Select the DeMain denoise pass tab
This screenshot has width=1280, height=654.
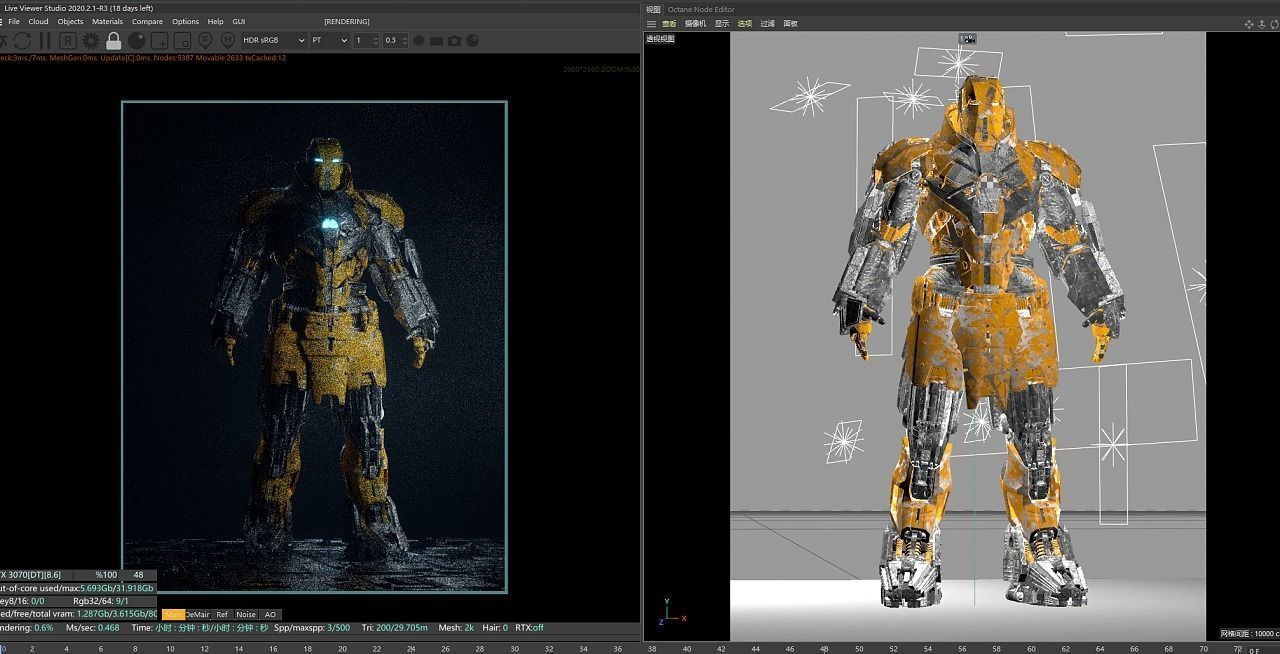point(197,615)
